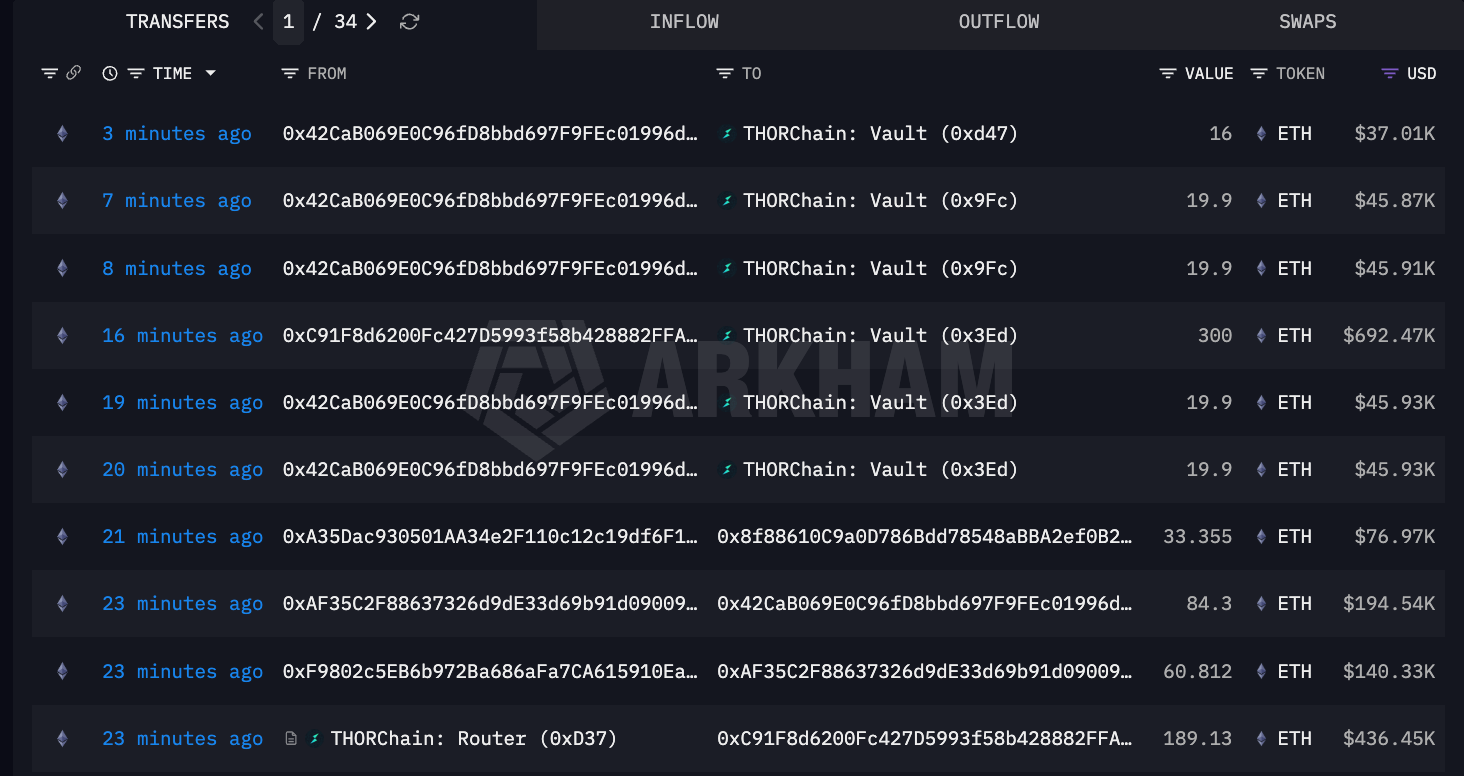
Task: Open THORChain: Vault (0x3Ed) in 16 minutes row
Action: 880,336
